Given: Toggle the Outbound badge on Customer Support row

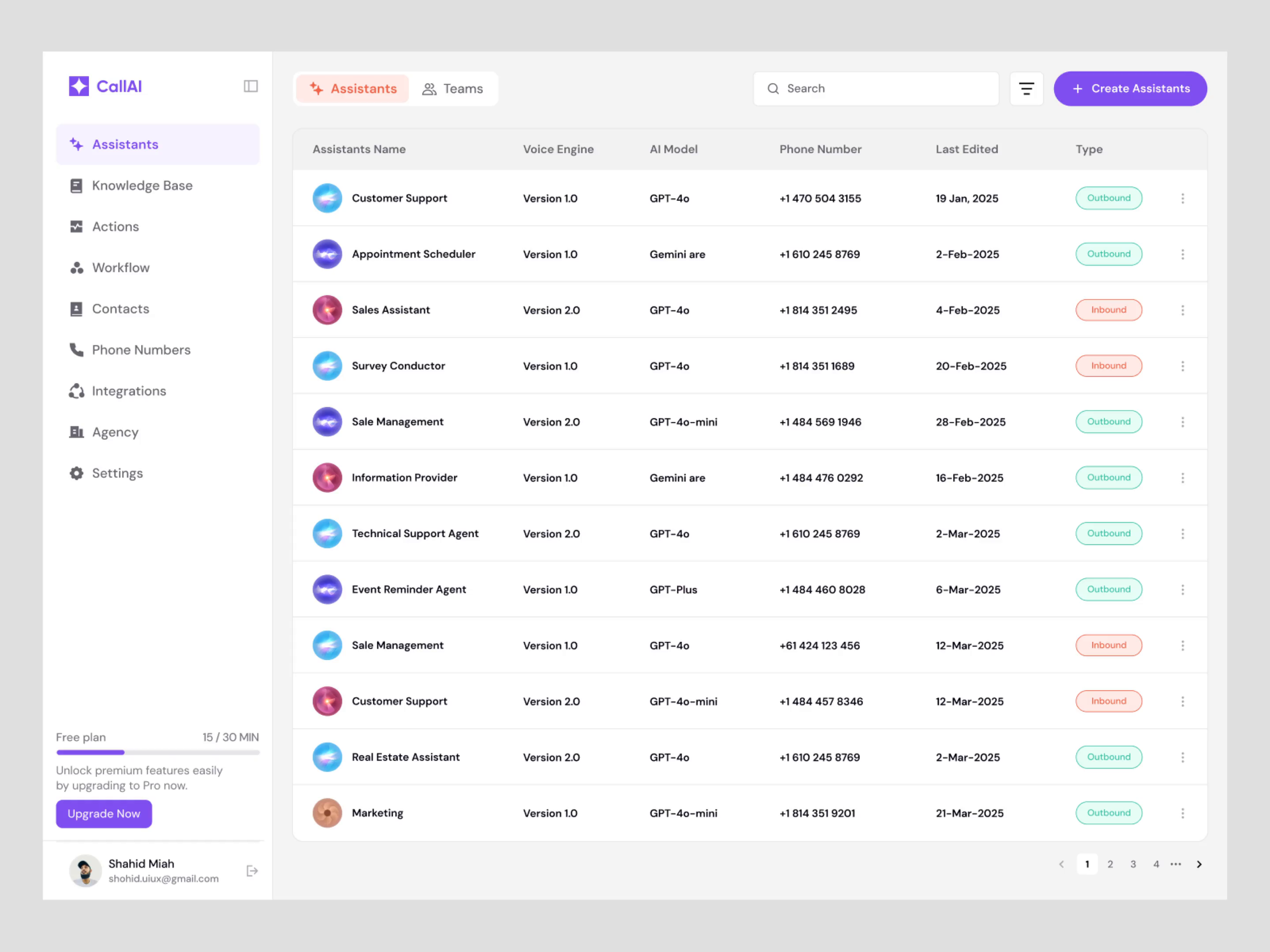Looking at the screenshot, I should click(1109, 197).
